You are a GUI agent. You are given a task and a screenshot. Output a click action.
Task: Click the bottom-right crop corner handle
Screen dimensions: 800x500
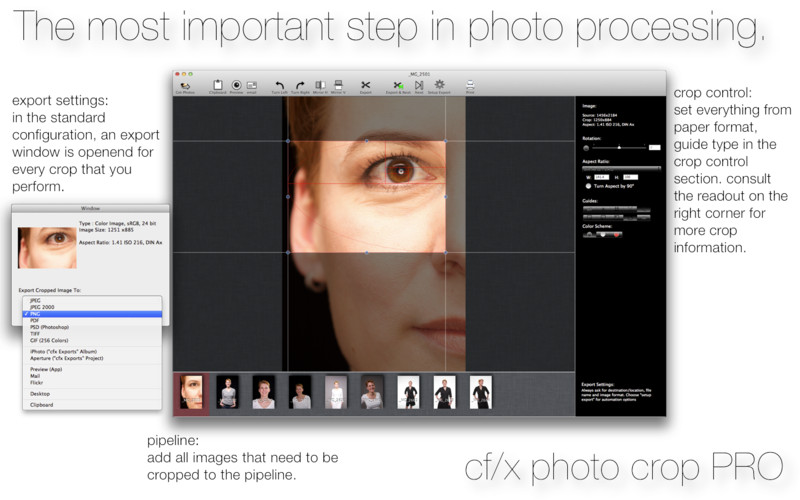coord(446,253)
